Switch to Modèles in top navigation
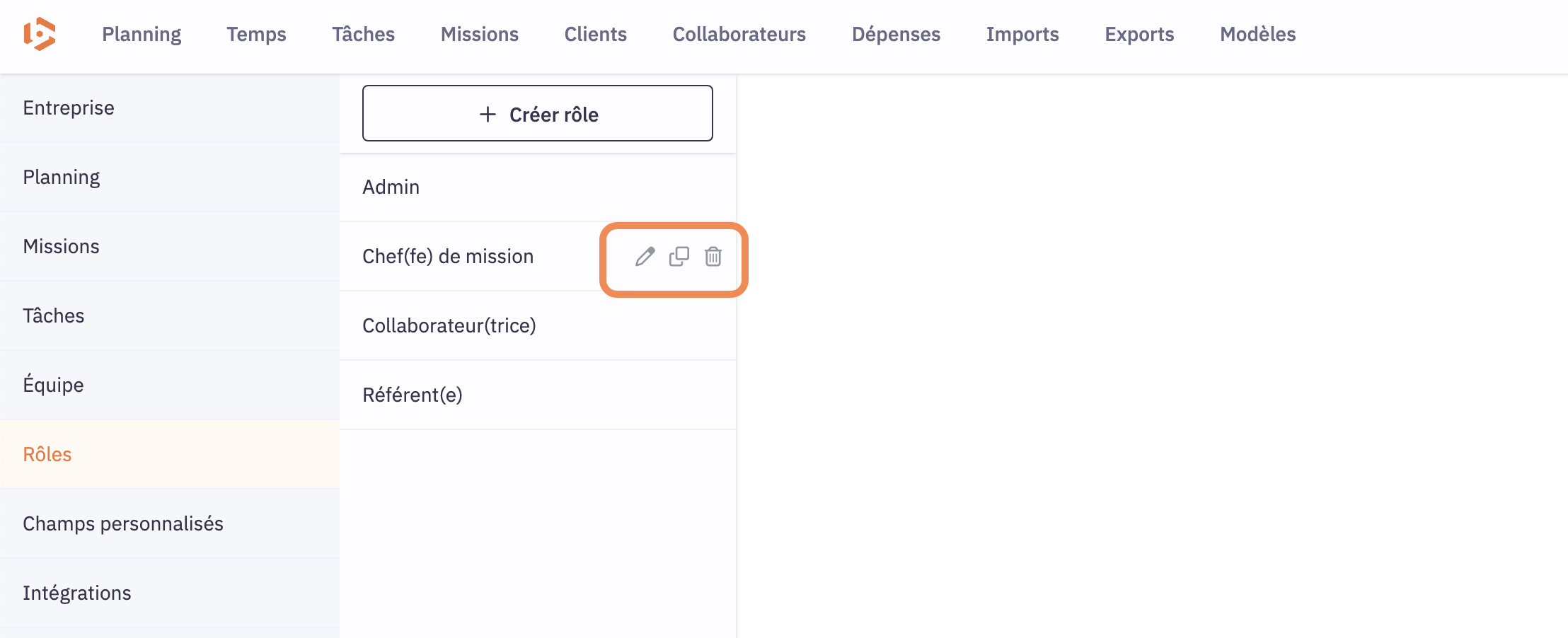Screen dimensions: 1568x638 tap(1257, 35)
